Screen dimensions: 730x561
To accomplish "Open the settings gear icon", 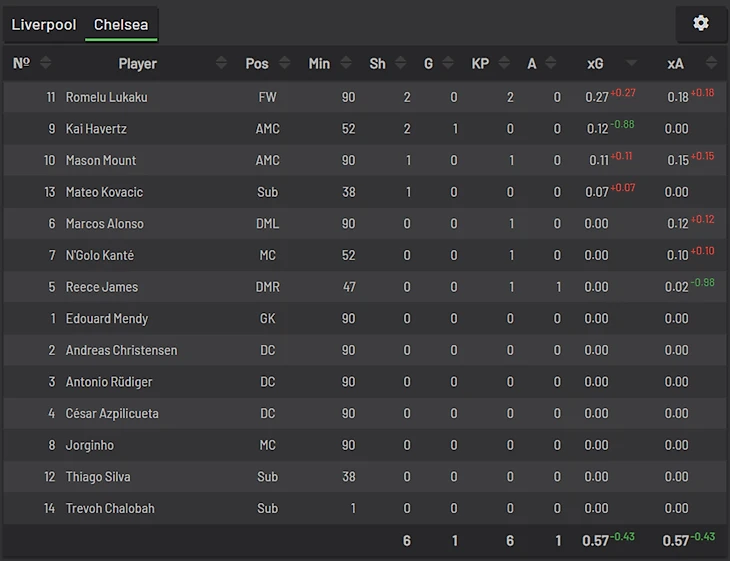I will point(700,23).
